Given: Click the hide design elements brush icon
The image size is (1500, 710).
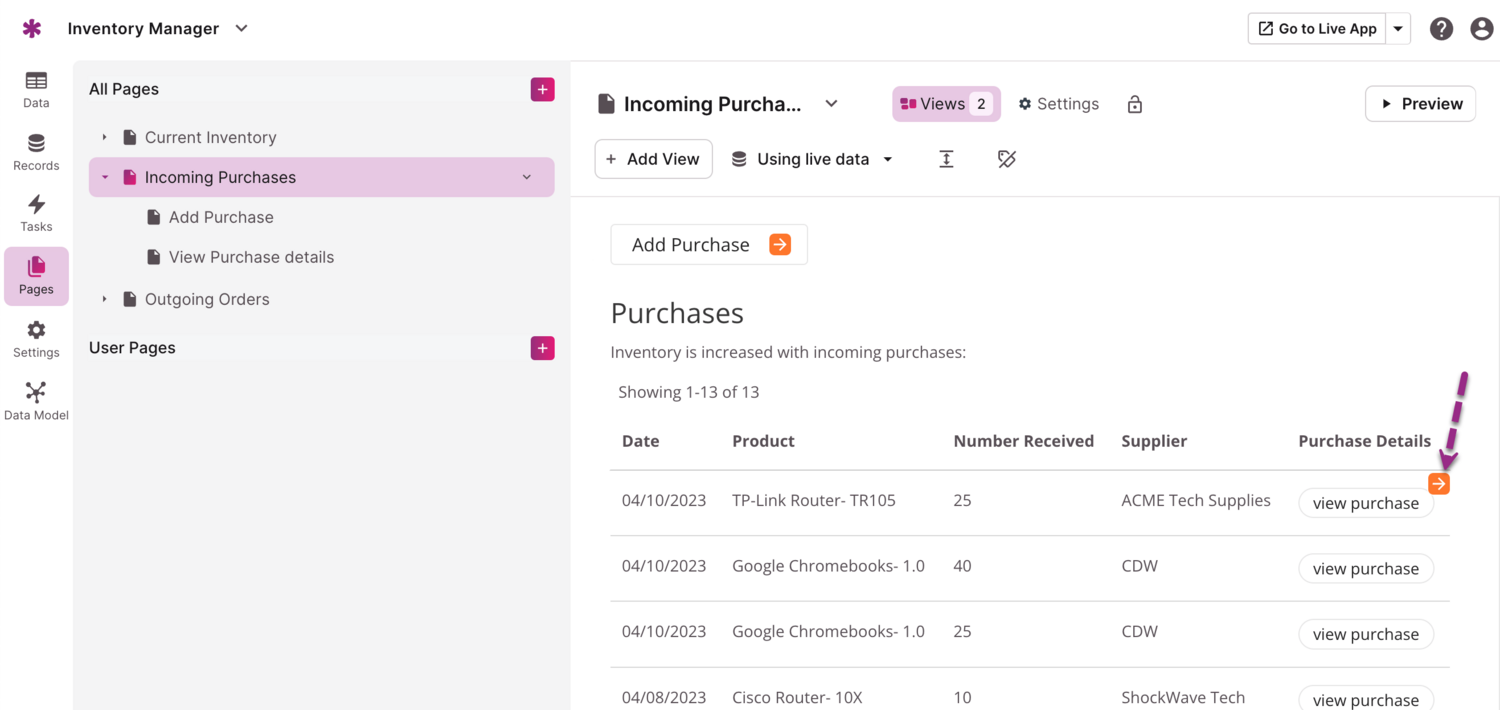Looking at the screenshot, I should pos(1006,159).
